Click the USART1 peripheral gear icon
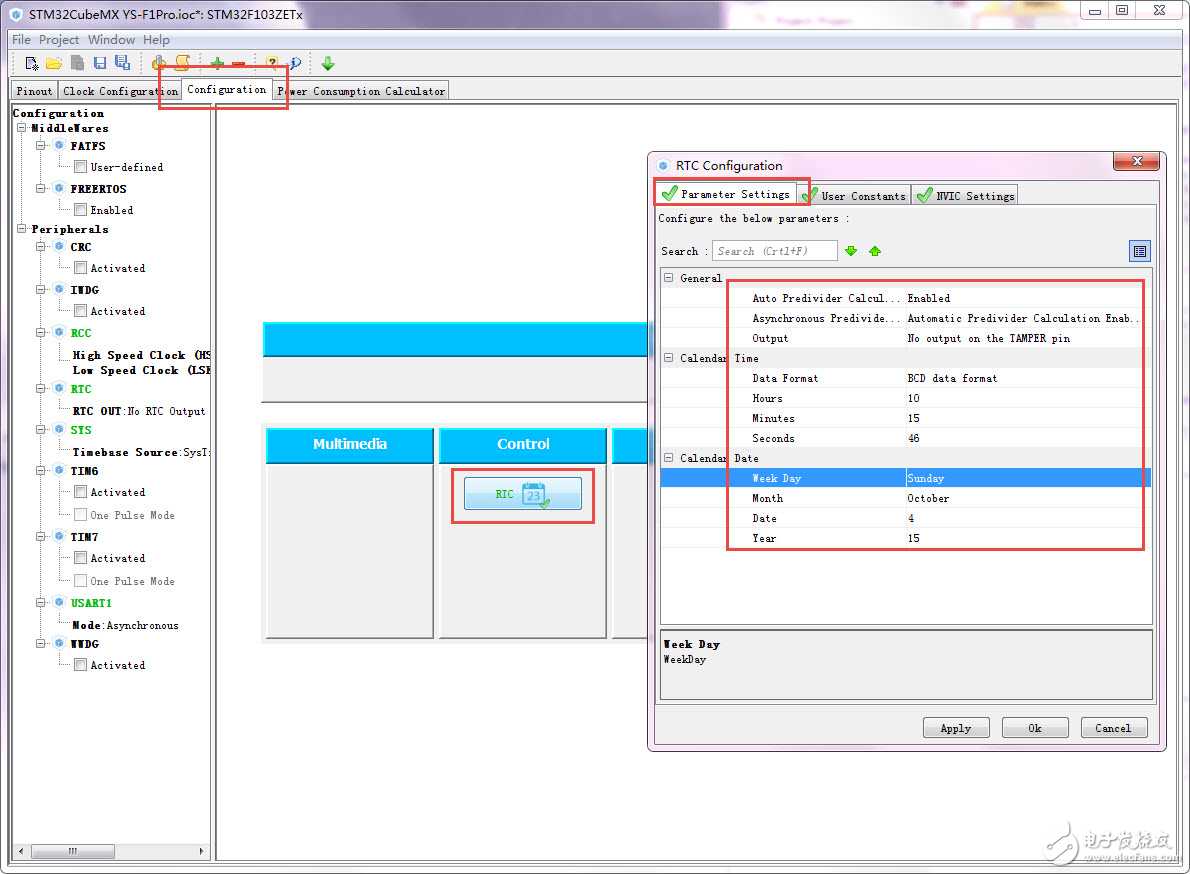1190x874 pixels. [x=59, y=602]
